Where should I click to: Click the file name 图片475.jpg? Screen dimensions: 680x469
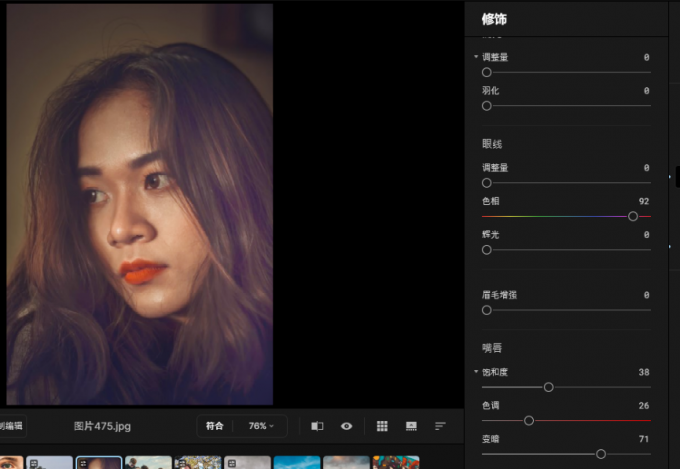(102, 426)
